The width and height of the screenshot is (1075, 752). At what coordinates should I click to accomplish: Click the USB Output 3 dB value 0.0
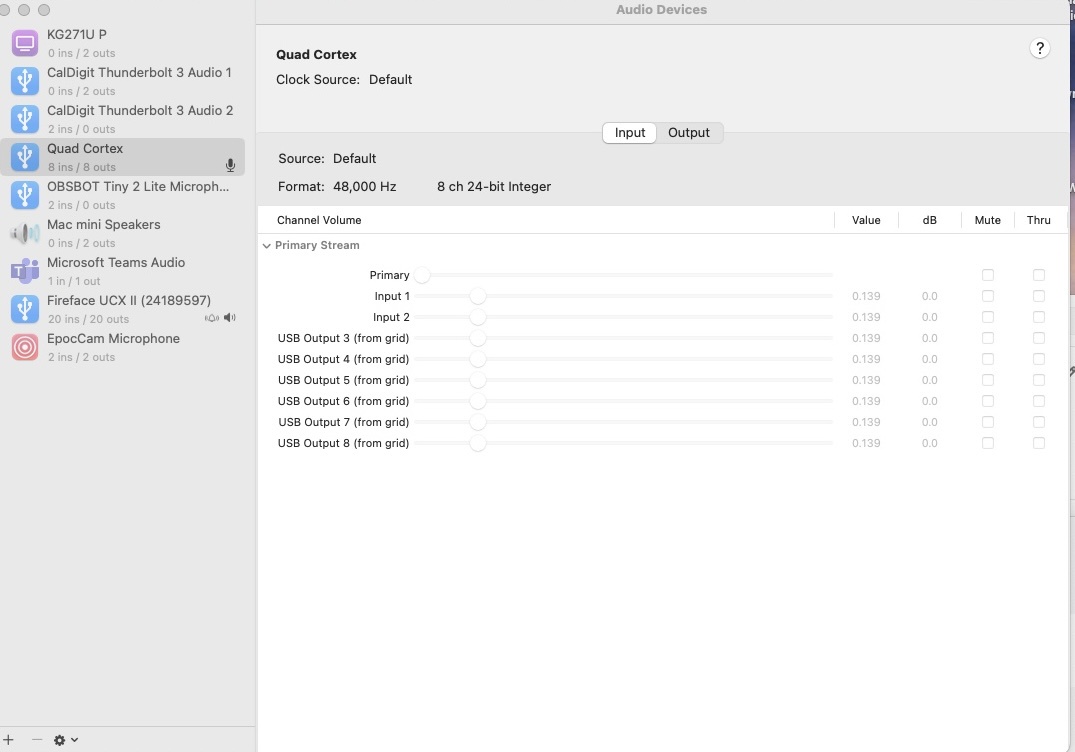929,338
